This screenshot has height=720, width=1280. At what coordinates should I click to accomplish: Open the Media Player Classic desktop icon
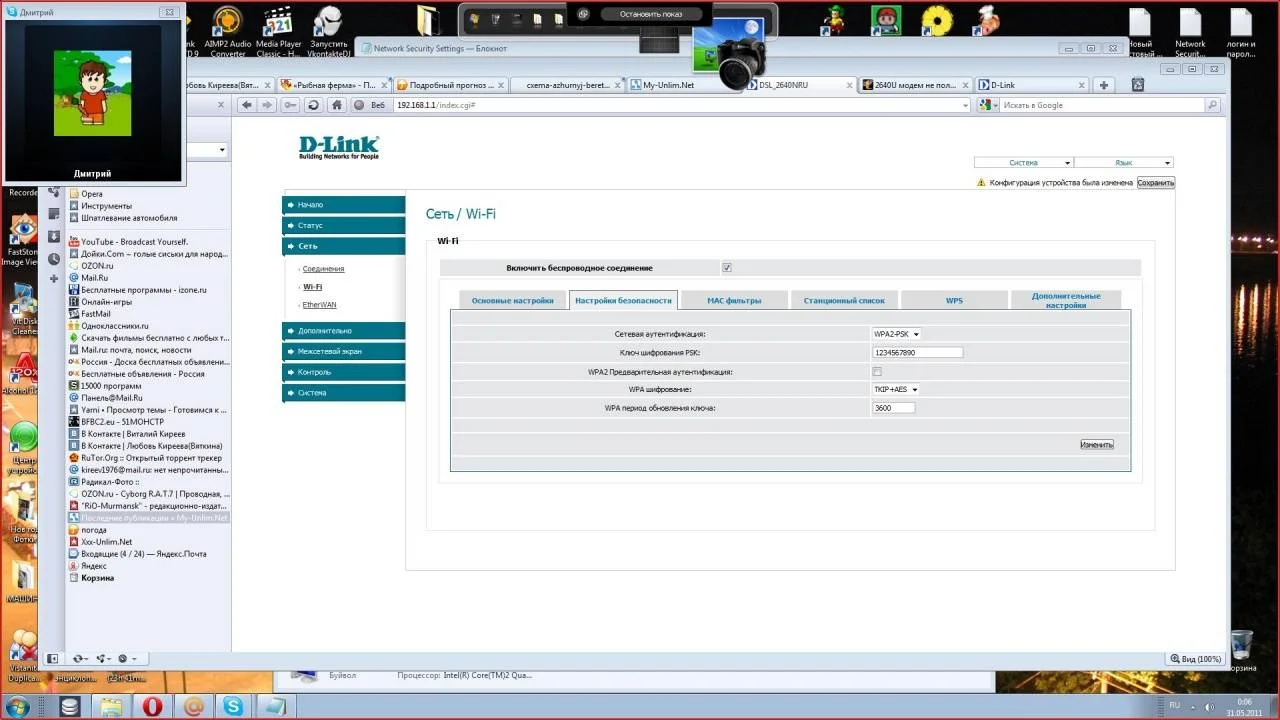[x=278, y=32]
